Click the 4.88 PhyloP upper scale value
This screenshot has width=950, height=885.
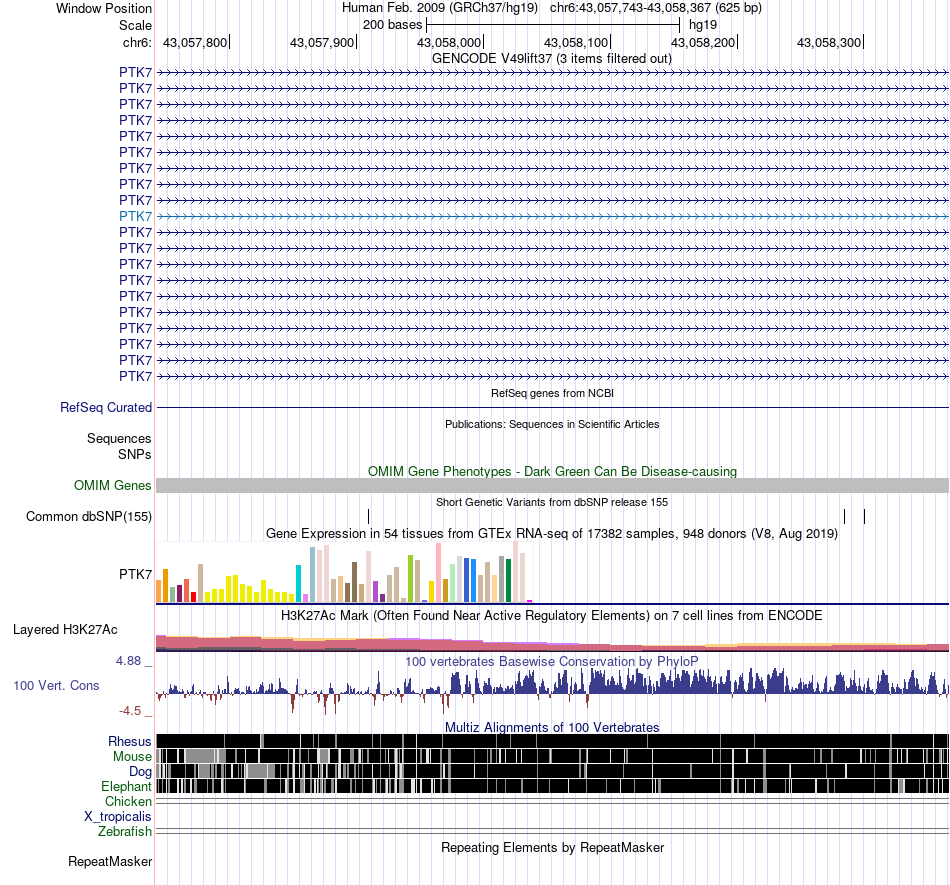point(128,661)
